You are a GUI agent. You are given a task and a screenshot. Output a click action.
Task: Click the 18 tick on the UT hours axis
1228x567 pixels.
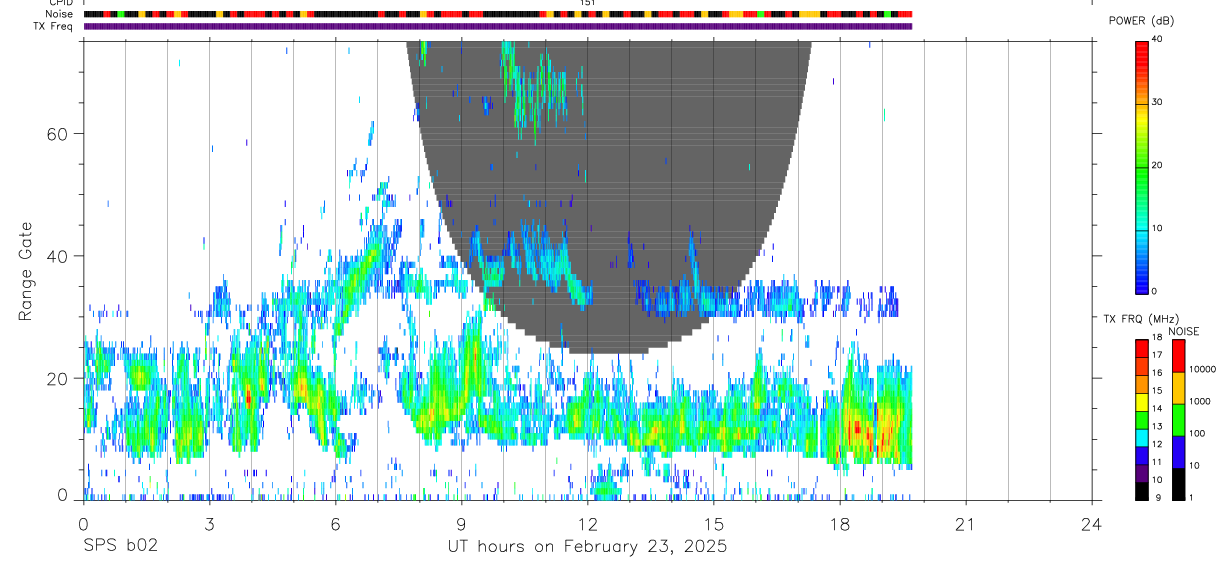click(x=839, y=523)
